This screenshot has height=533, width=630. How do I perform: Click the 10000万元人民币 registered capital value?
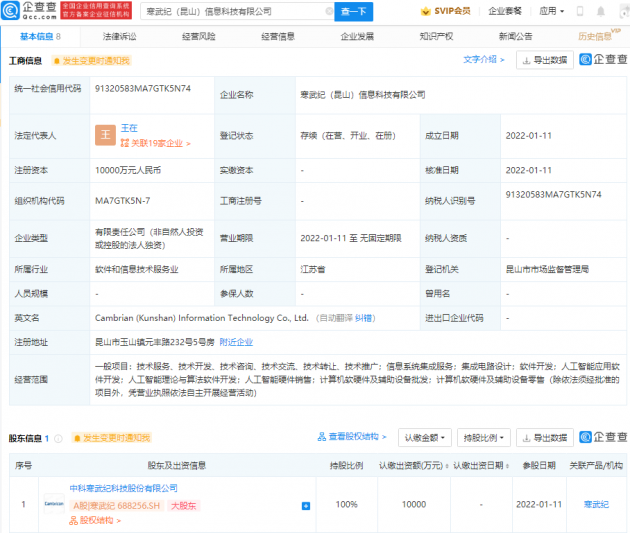click(128, 170)
